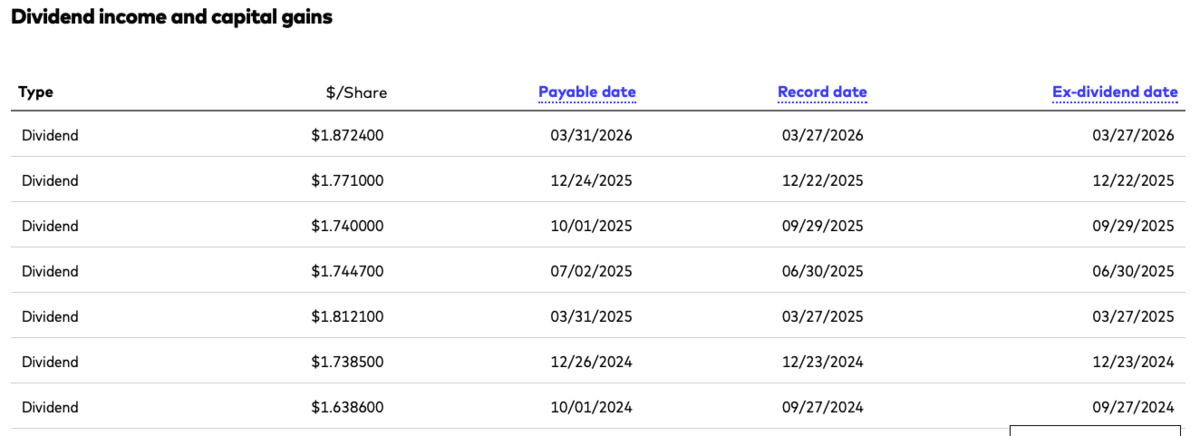The height and width of the screenshot is (436, 1200).
Task: Select the $1.744700 per share value
Action: [347, 271]
